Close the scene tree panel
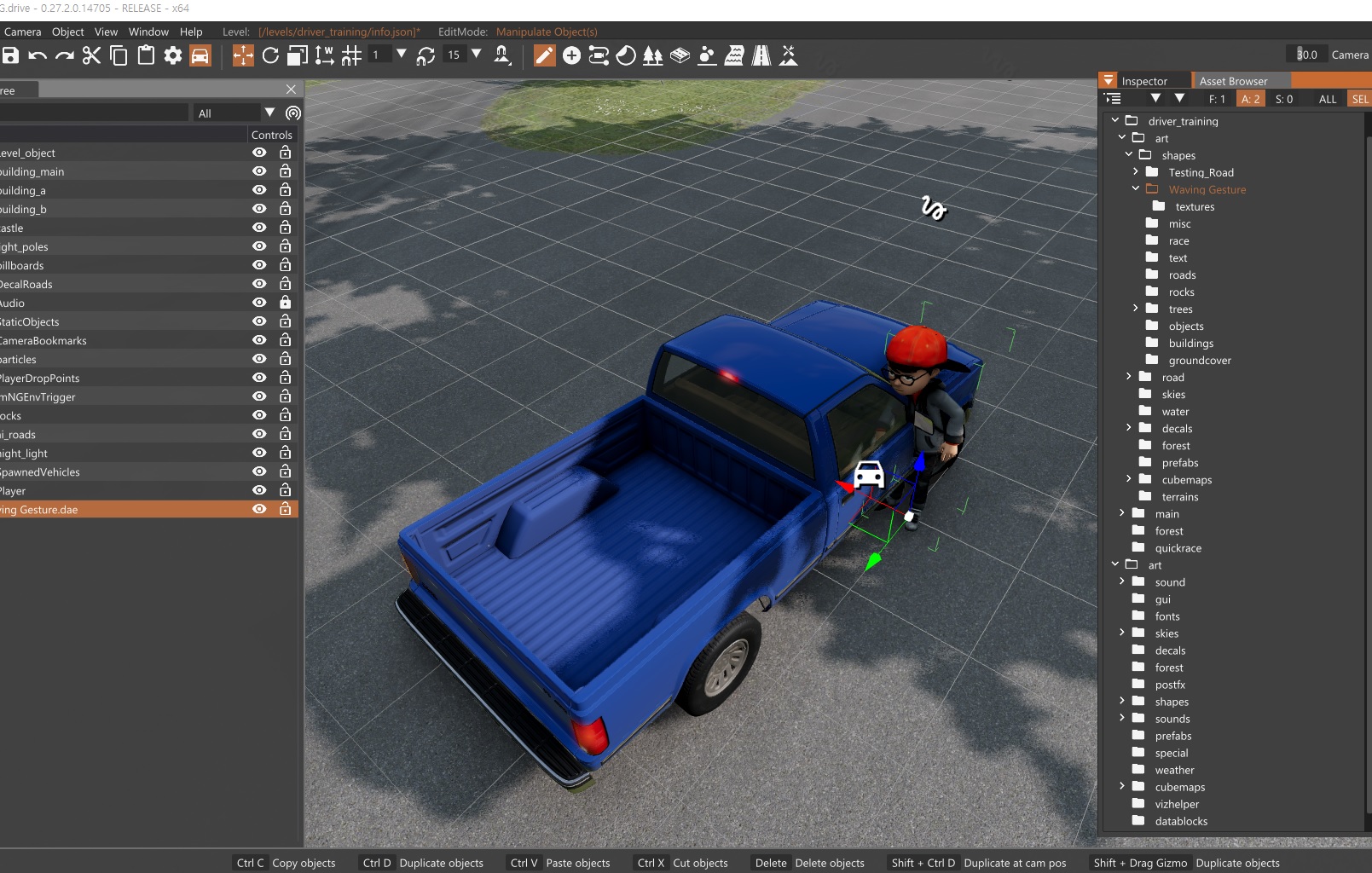1372x873 pixels. [291, 90]
